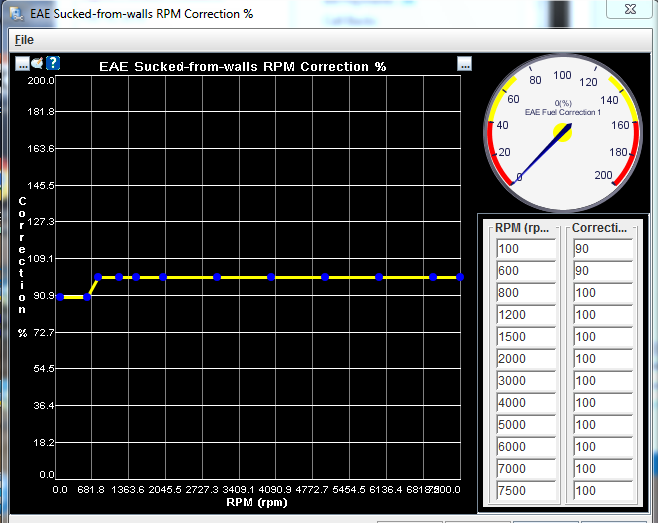Click the RPM field containing 800
Viewport: 658px width, 523px height.
[x=525, y=293]
